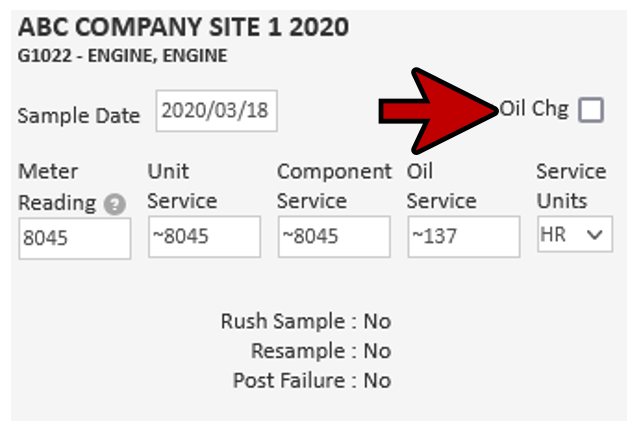The image size is (627, 439).
Task: Click the Rush Sample : No line
Action: pos(305,321)
